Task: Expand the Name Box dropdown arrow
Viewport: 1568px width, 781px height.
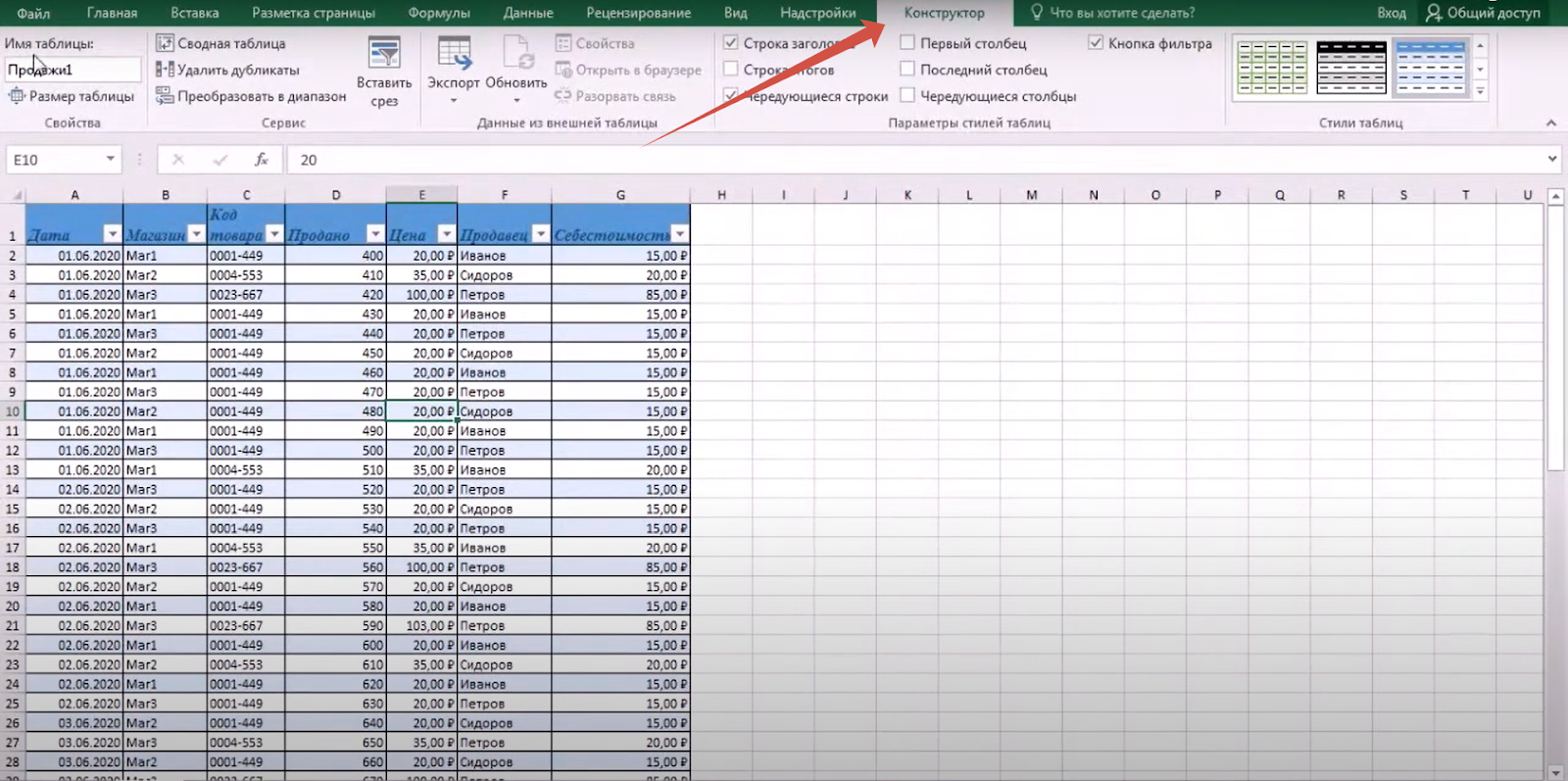Action: (111, 159)
